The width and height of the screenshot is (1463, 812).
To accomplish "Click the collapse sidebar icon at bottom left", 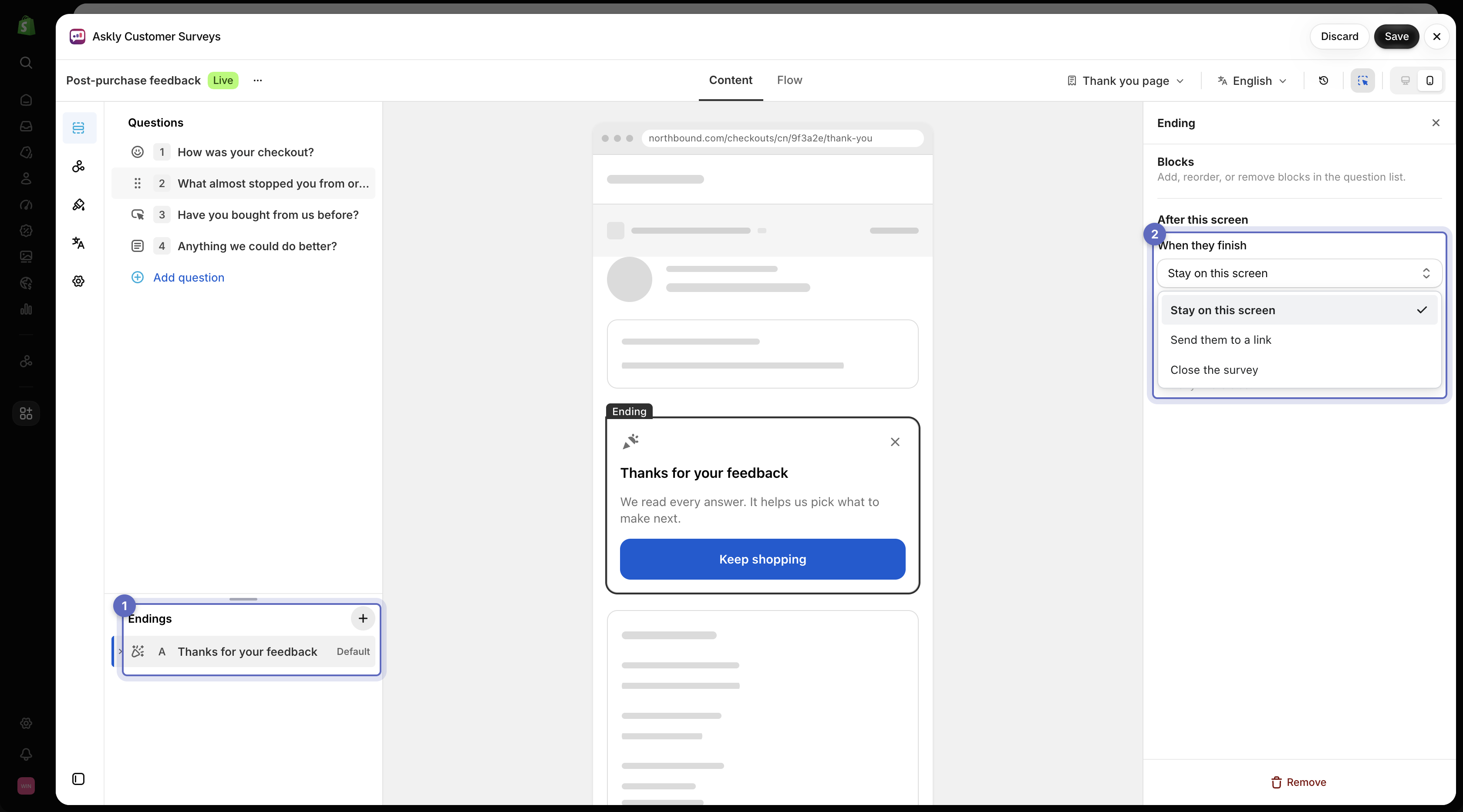I will pos(78,779).
